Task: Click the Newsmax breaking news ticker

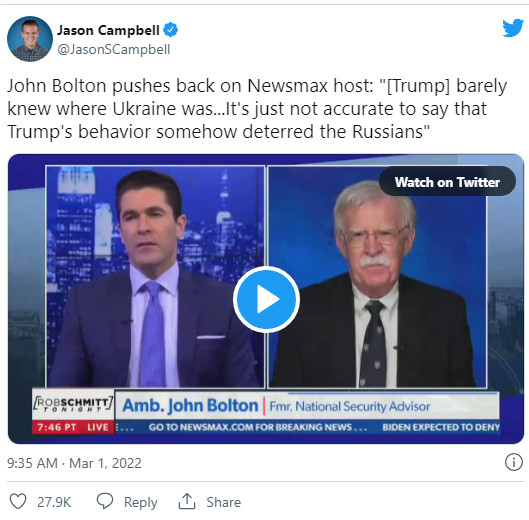Action: 307,427
